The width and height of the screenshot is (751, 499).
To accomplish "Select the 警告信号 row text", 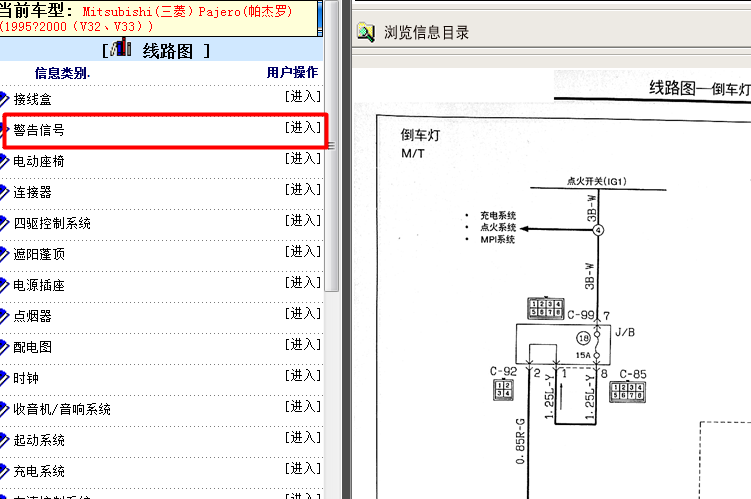I will click(x=39, y=130).
